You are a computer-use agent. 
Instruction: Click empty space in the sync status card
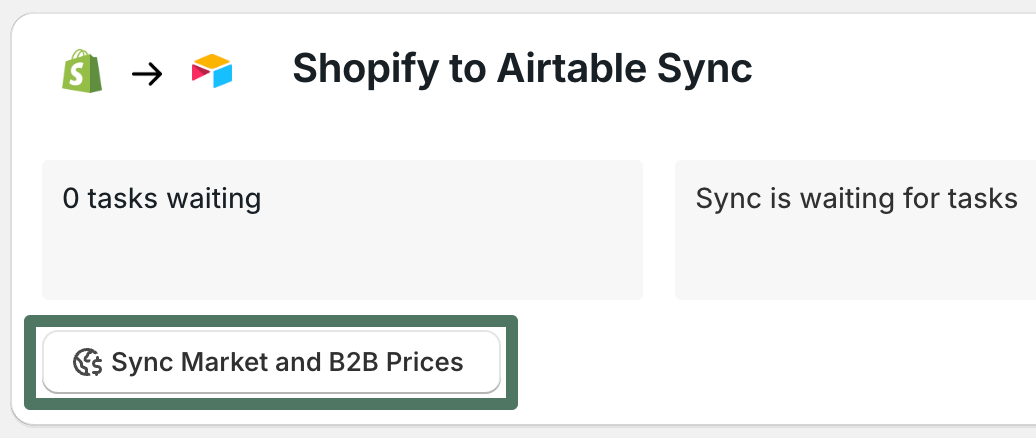coord(855,260)
